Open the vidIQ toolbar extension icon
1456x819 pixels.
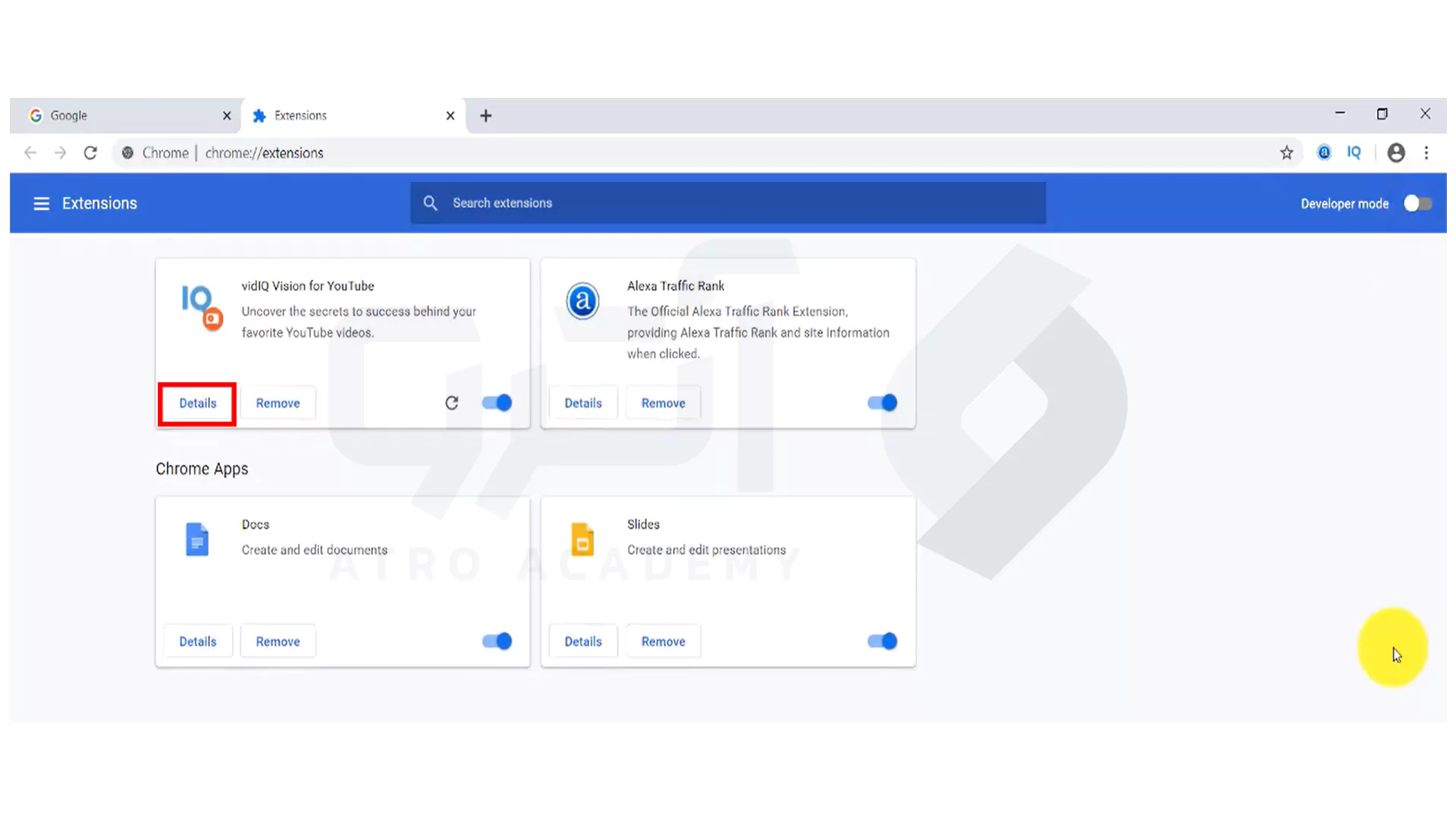click(x=1354, y=152)
